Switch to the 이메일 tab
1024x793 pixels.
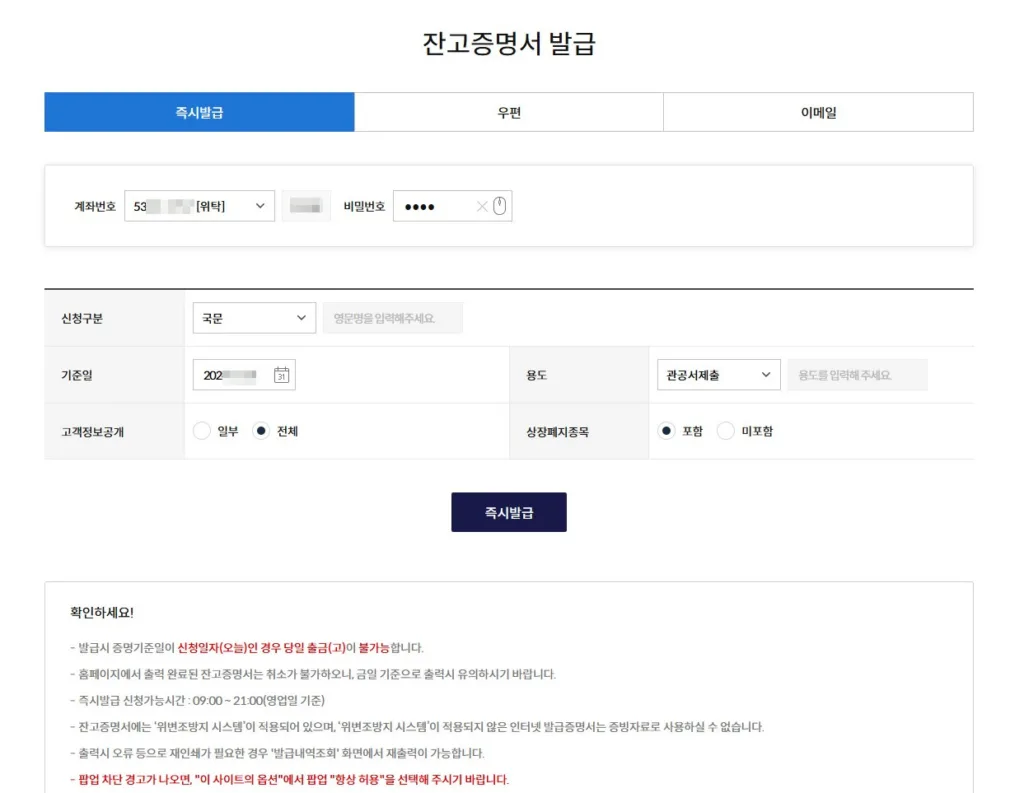(x=818, y=112)
